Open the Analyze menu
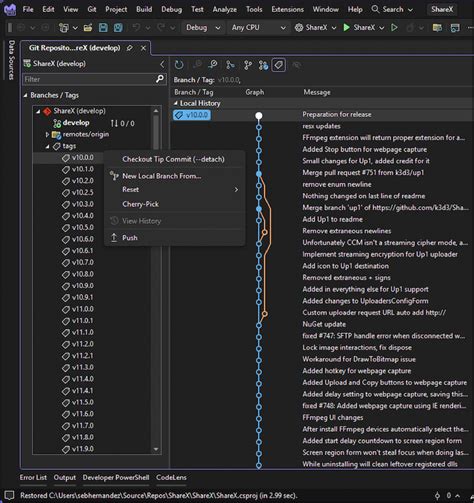This screenshot has width=474, height=503. (x=225, y=9)
